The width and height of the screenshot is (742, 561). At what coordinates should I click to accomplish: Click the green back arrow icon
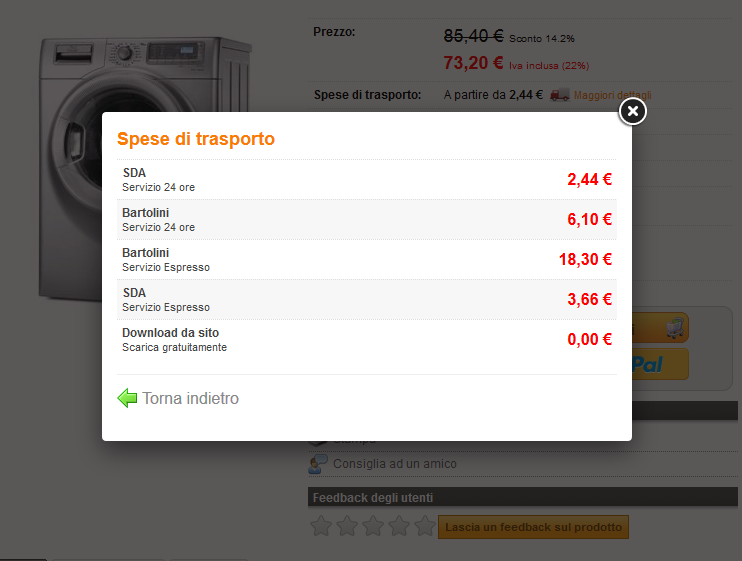(x=127, y=398)
